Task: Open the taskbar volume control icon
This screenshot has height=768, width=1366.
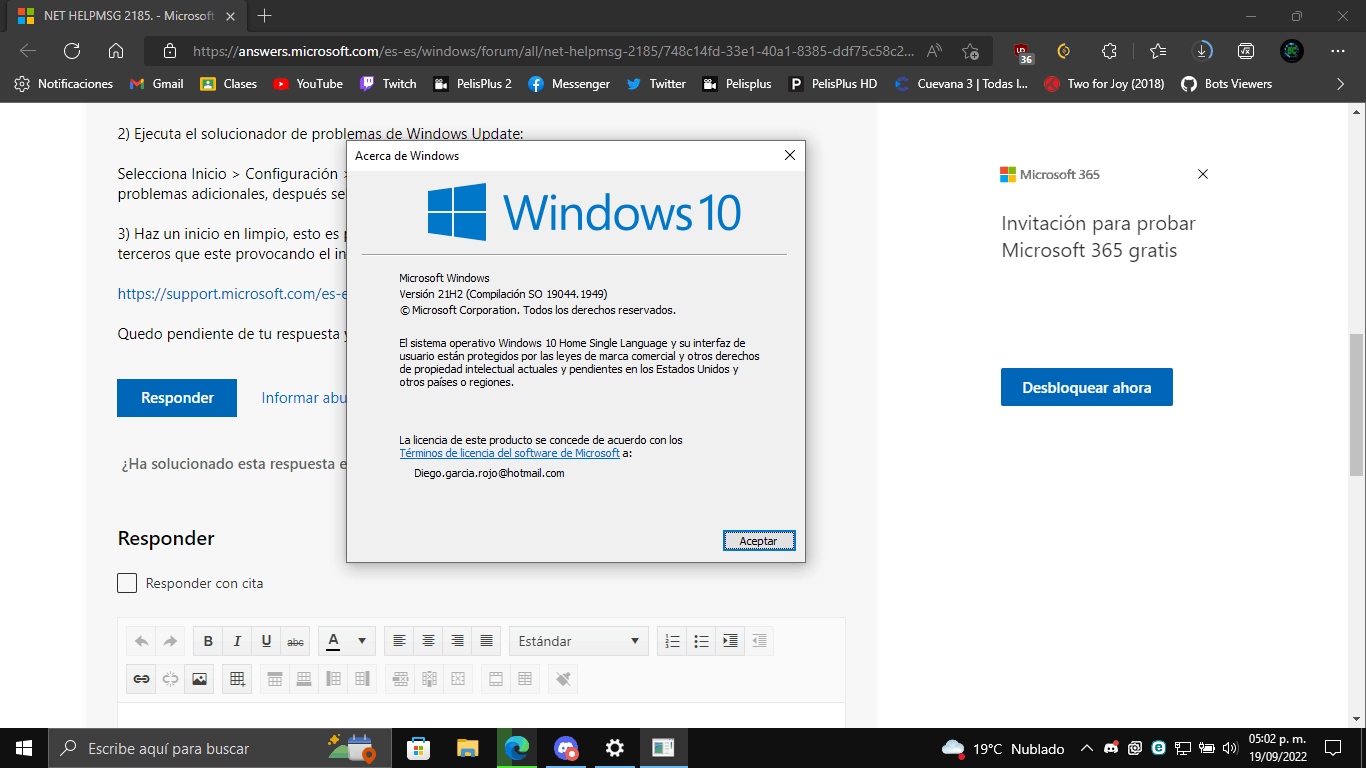Action: pyautogui.click(x=1230, y=748)
